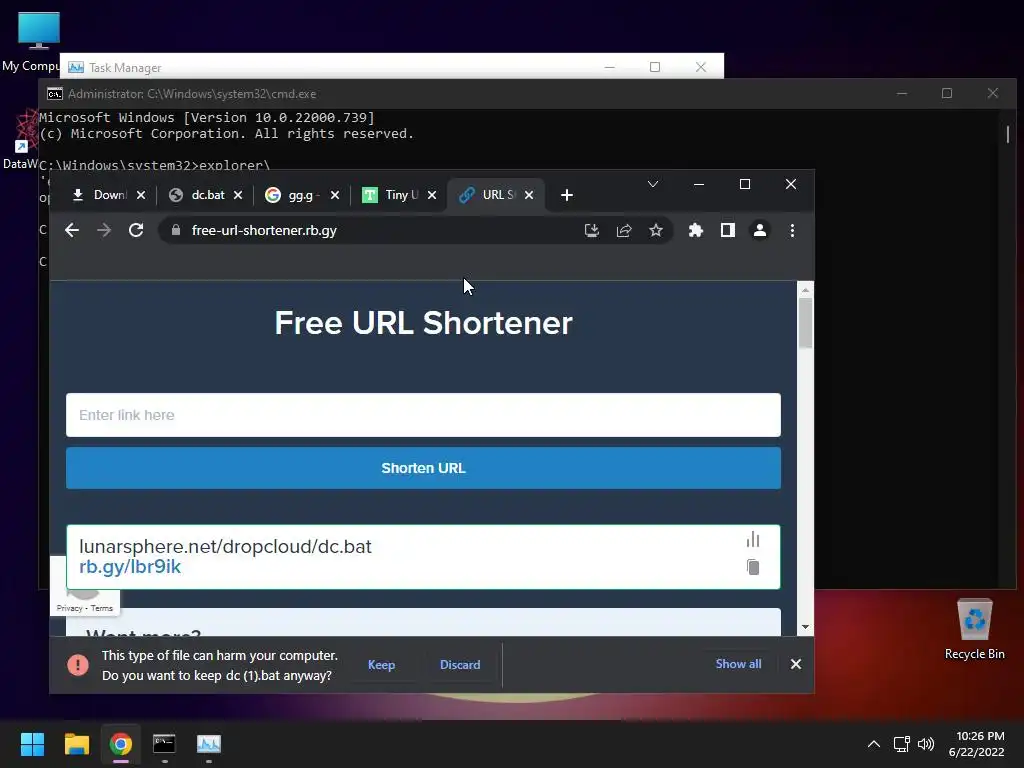1024x768 pixels.
Task: View site security lock icon
Action: [176, 231]
